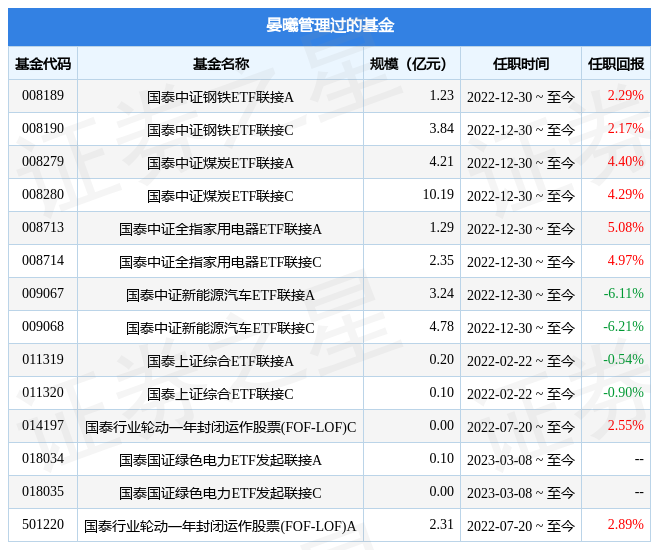Click scale value 4.78
651x550 pixels.
(x=441, y=327)
